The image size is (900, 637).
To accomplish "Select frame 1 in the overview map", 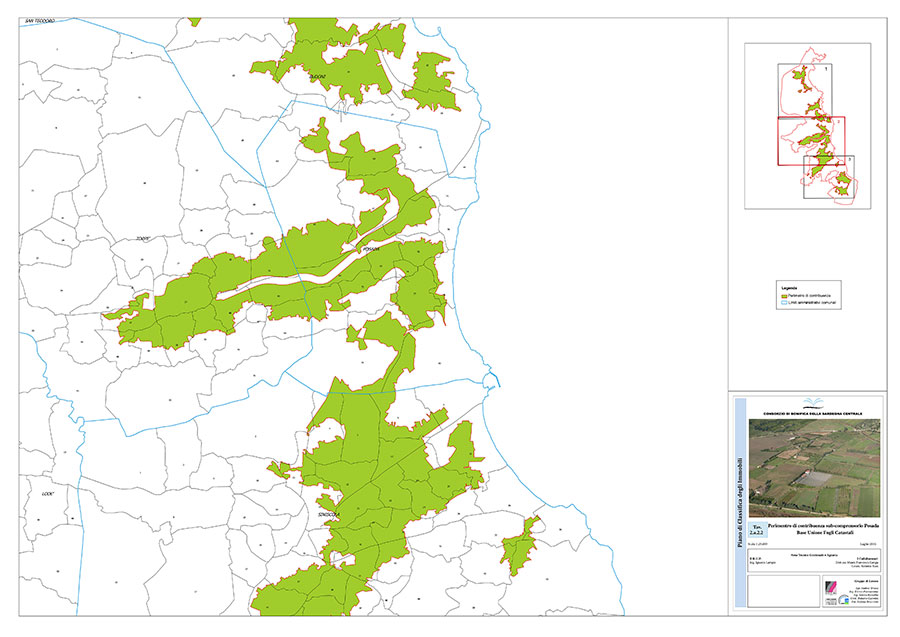I will pyautogui.click(x=804, y=90).
